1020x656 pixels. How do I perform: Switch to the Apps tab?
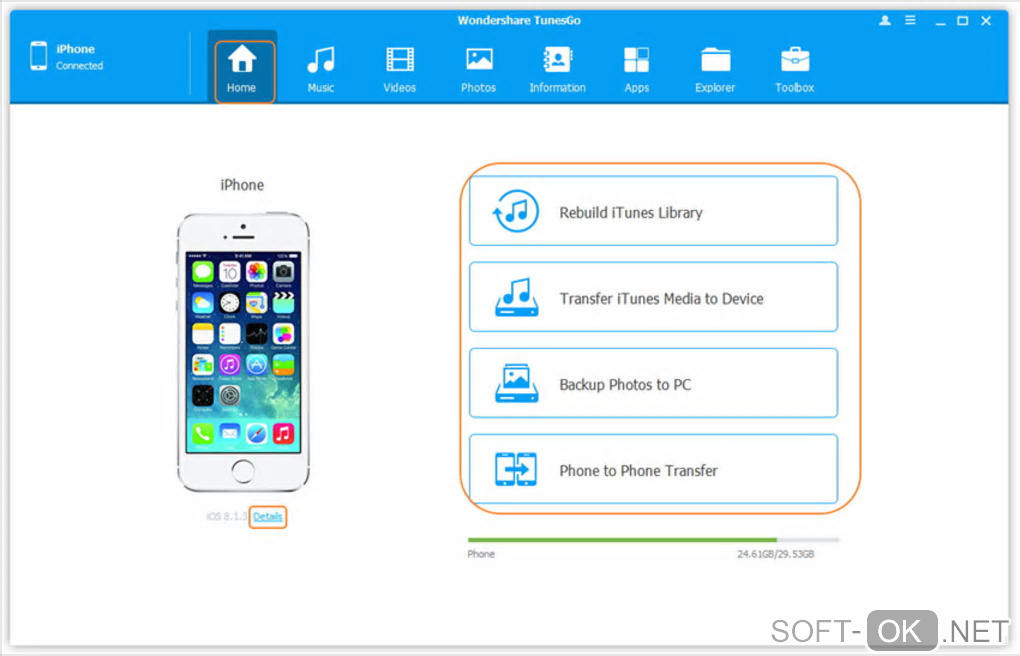point(636,68)
